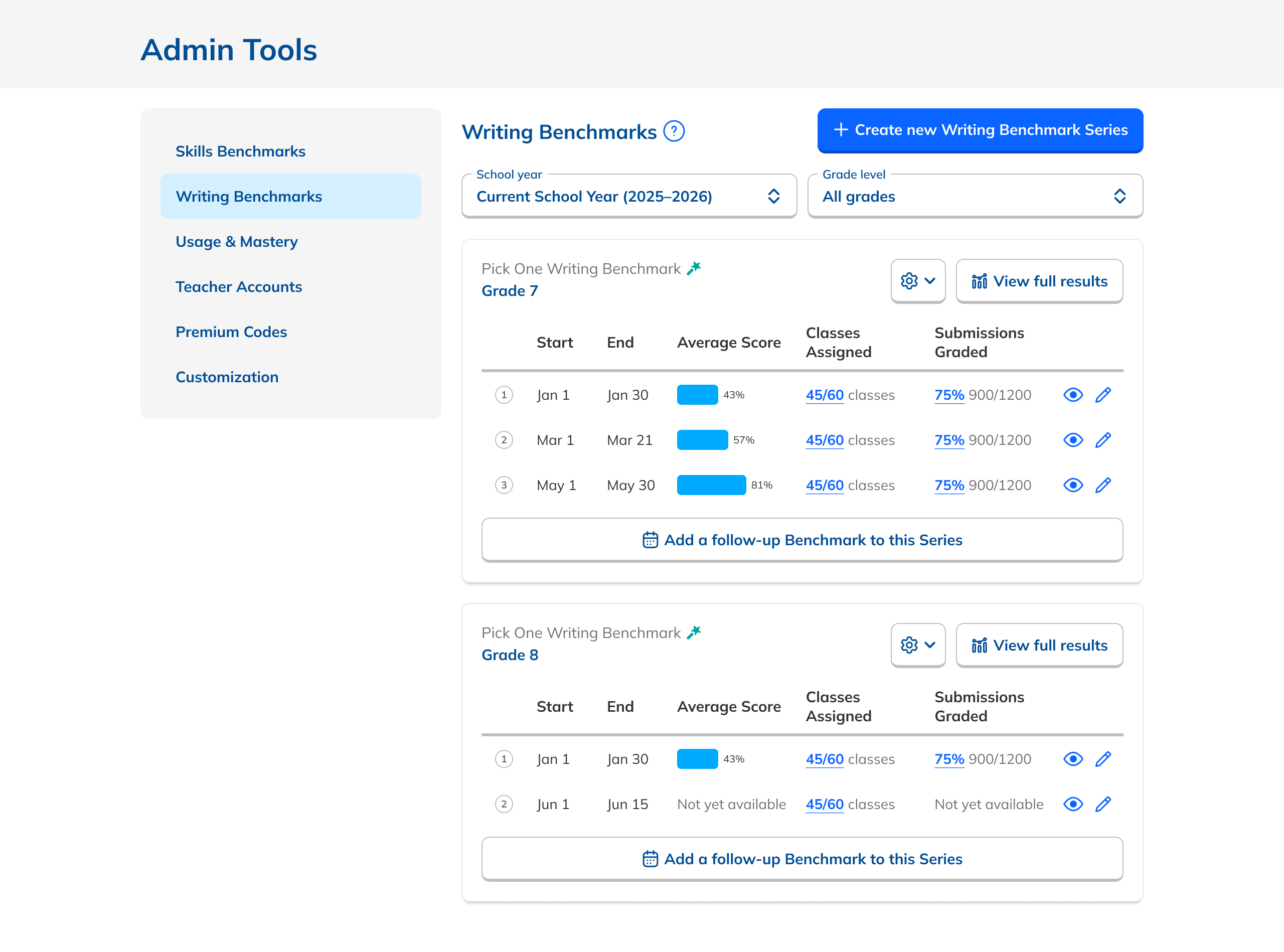1284x952 pixels.
Task: Edit the Grade 7 Mar 1 benchmark
Action: click(1102, 440)
